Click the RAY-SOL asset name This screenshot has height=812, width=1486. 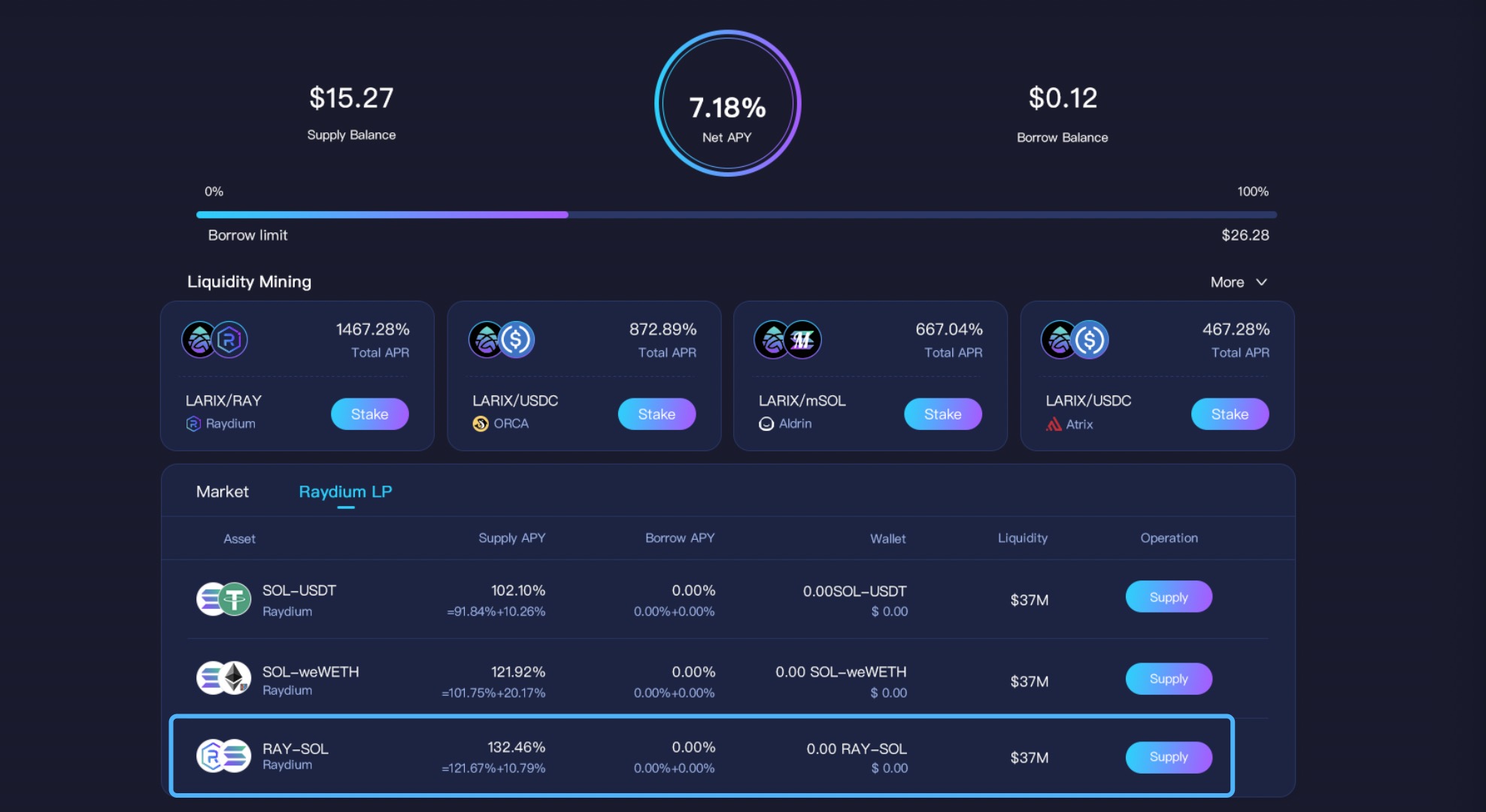[296, 749]
